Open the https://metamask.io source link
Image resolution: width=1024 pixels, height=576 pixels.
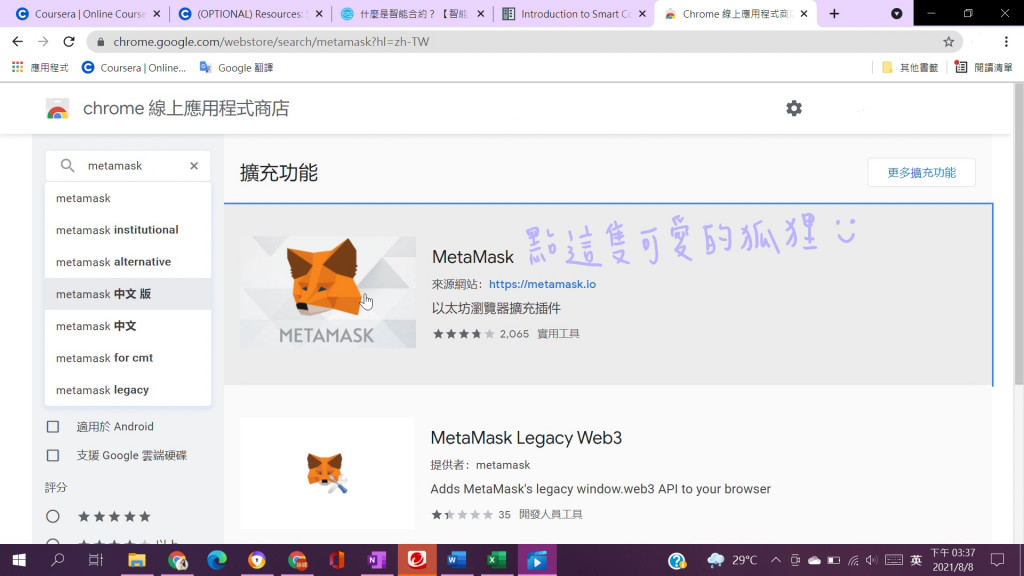click(542, 284)
